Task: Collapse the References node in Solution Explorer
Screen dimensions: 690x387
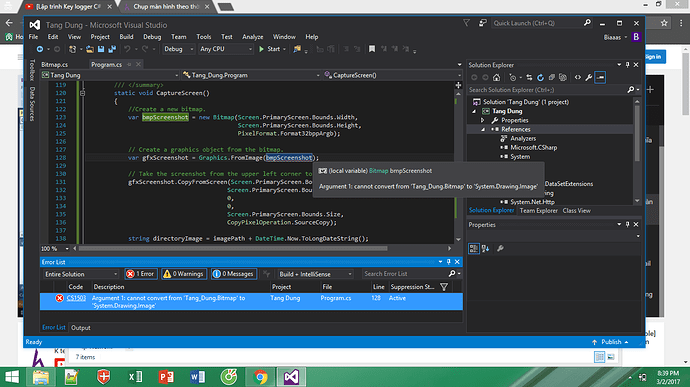Action: tap(483, 129)
